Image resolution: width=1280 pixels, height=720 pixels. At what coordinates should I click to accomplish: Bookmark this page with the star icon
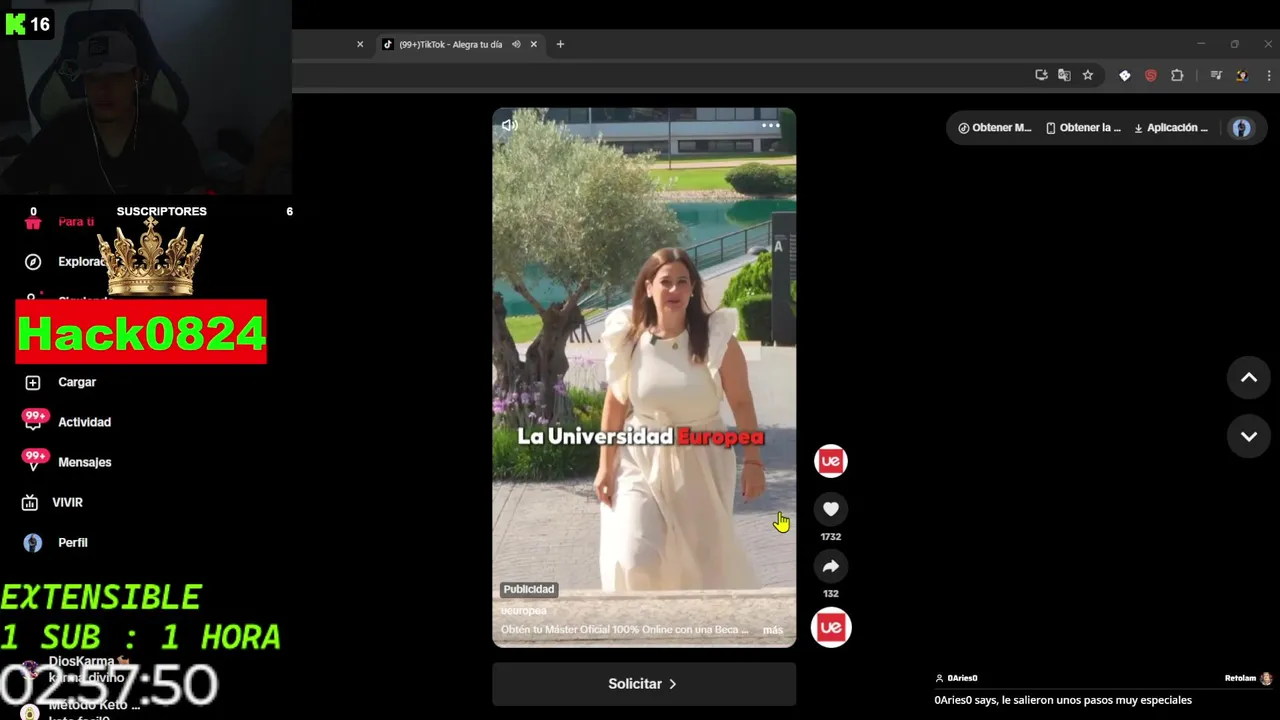(x=1088, y=75)
